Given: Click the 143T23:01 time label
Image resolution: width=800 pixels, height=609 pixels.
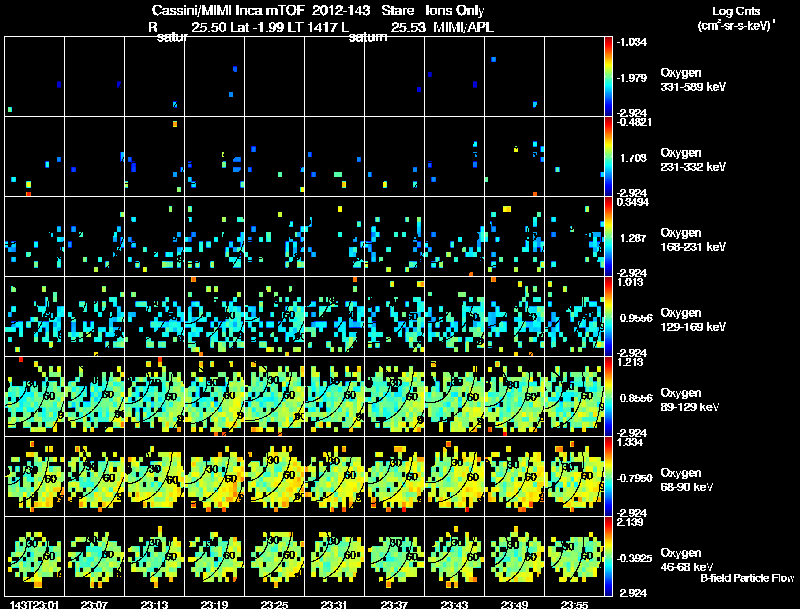Looking at the screenshot, I should pos(34,605).
